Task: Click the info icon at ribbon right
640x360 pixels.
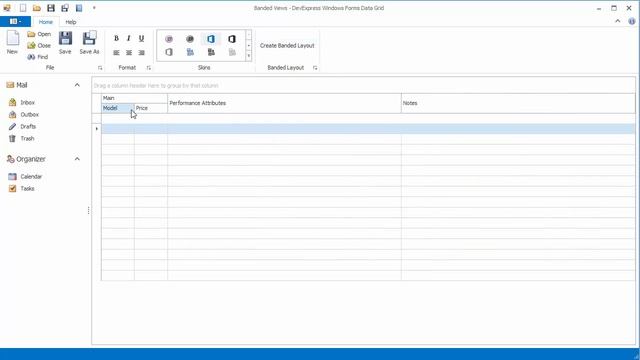Action: (x=632, y=21)
